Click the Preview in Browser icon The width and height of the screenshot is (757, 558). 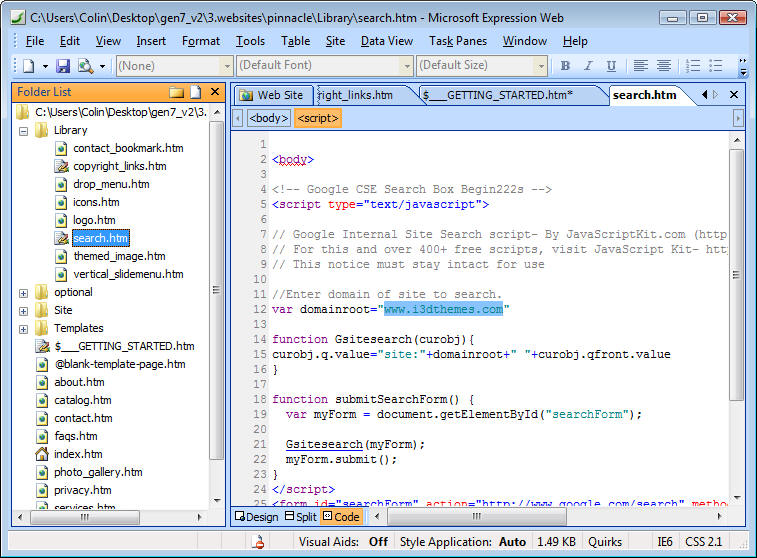click(x=85, y=66)
